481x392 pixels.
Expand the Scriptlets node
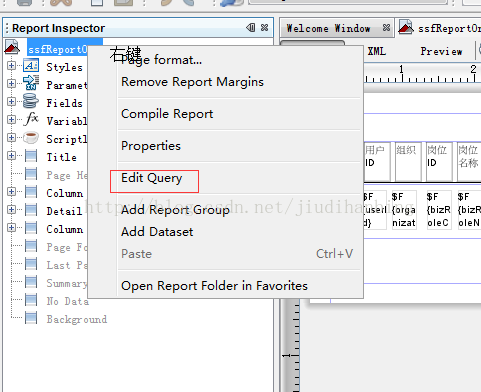[x=11, y=137]
